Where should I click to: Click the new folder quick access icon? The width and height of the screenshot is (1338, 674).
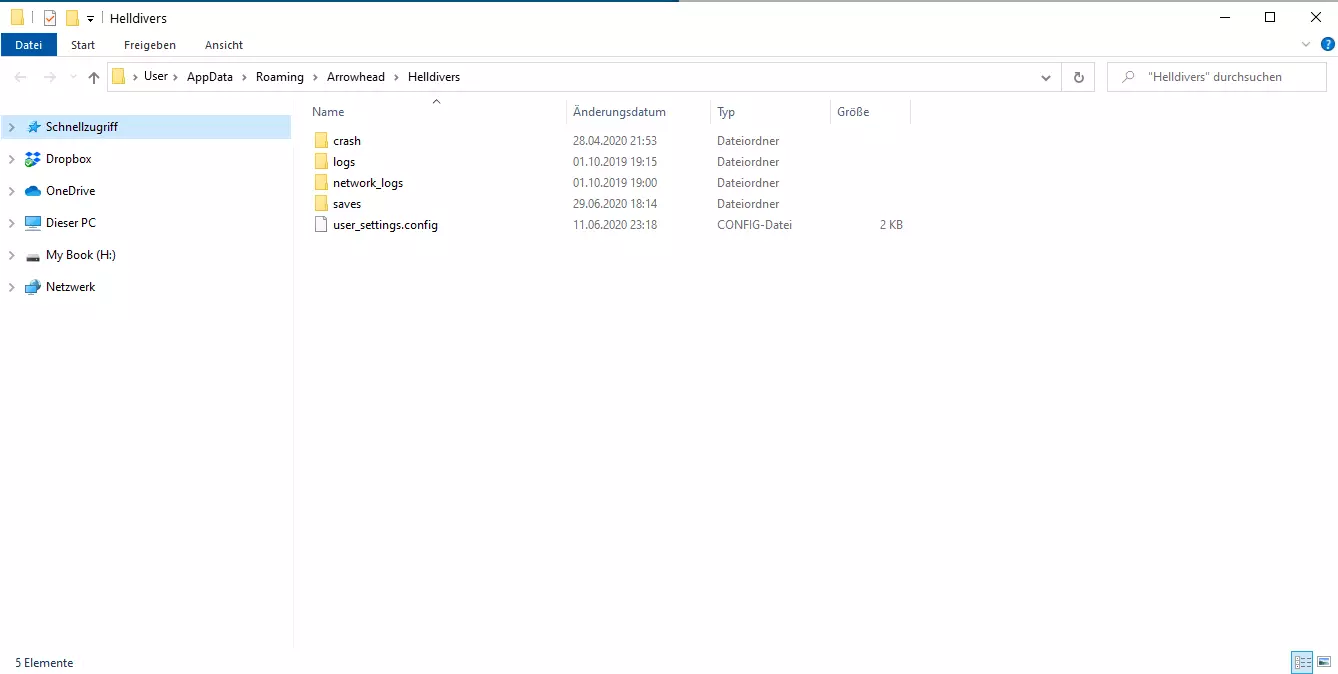tap(72, 18)
